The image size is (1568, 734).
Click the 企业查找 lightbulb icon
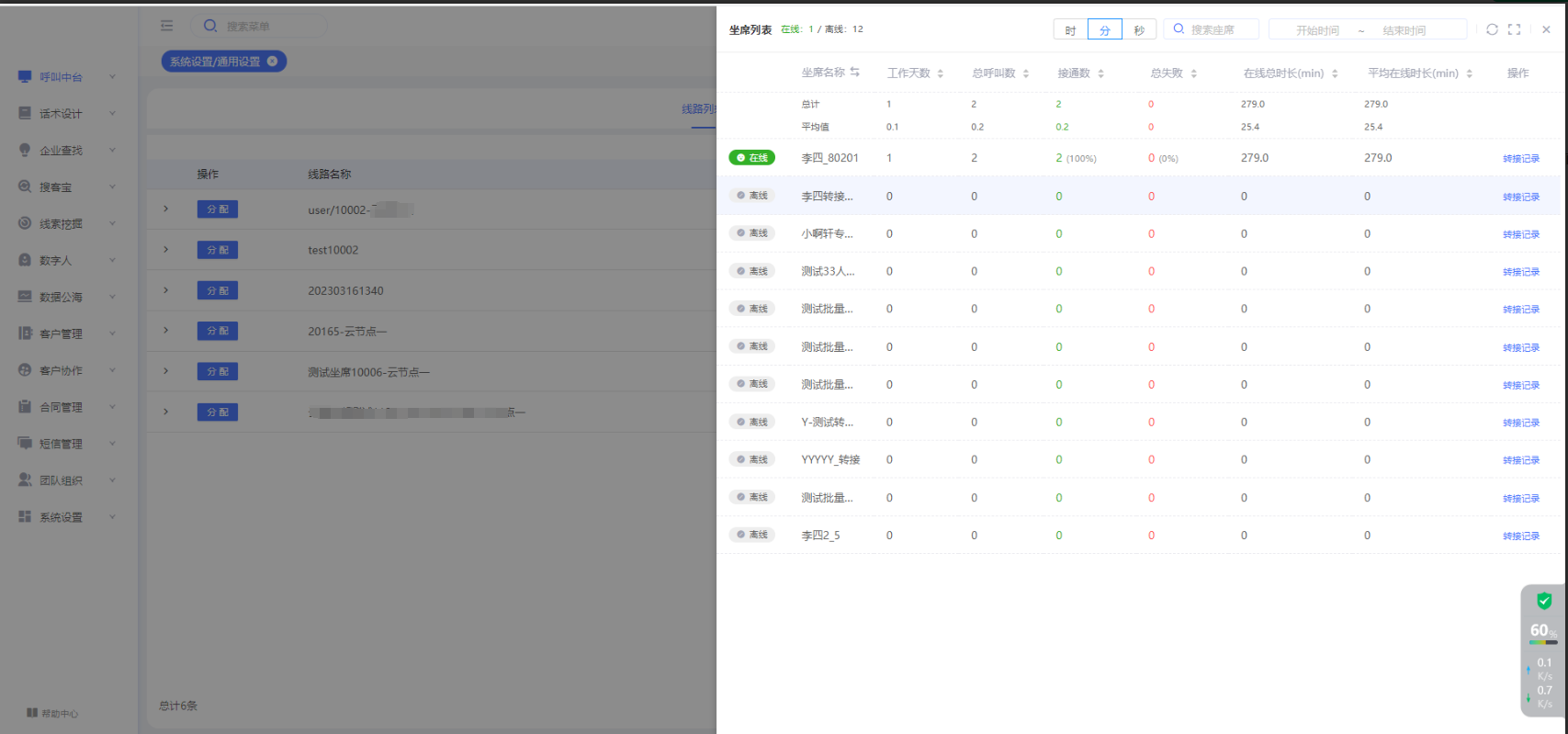click(25, 150)
